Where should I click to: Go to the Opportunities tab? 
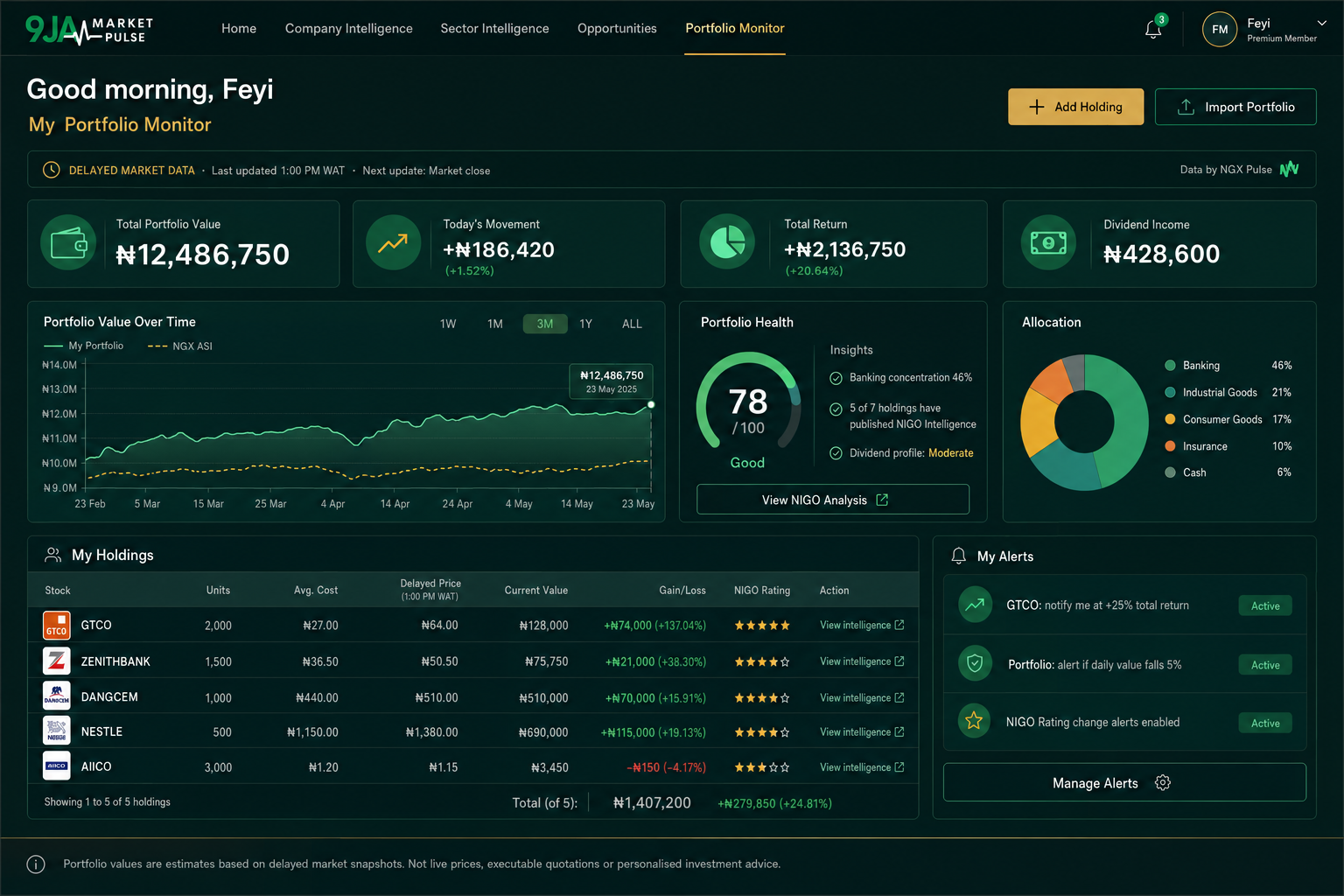[x=617, y=28]
